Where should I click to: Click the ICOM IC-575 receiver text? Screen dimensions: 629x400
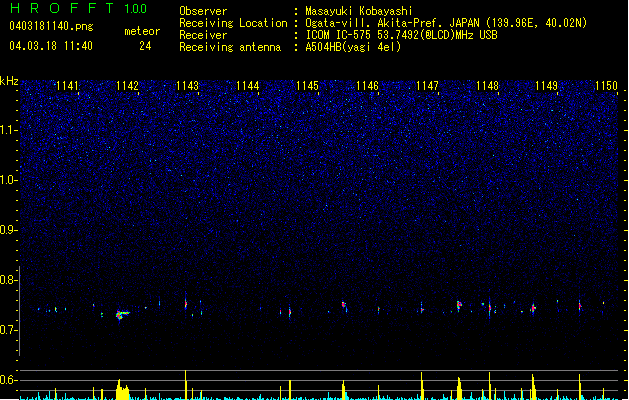(x=401, y=35)
